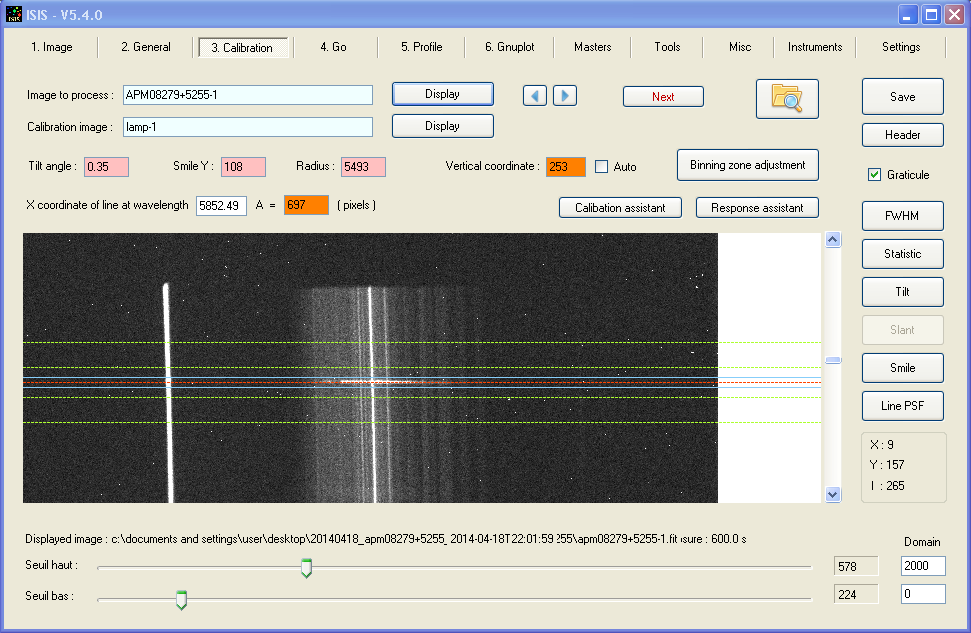The height and width of the screenshot is (633, 971).
Task: Switch to the Tools tab
Action: click(x=667, y=47)
